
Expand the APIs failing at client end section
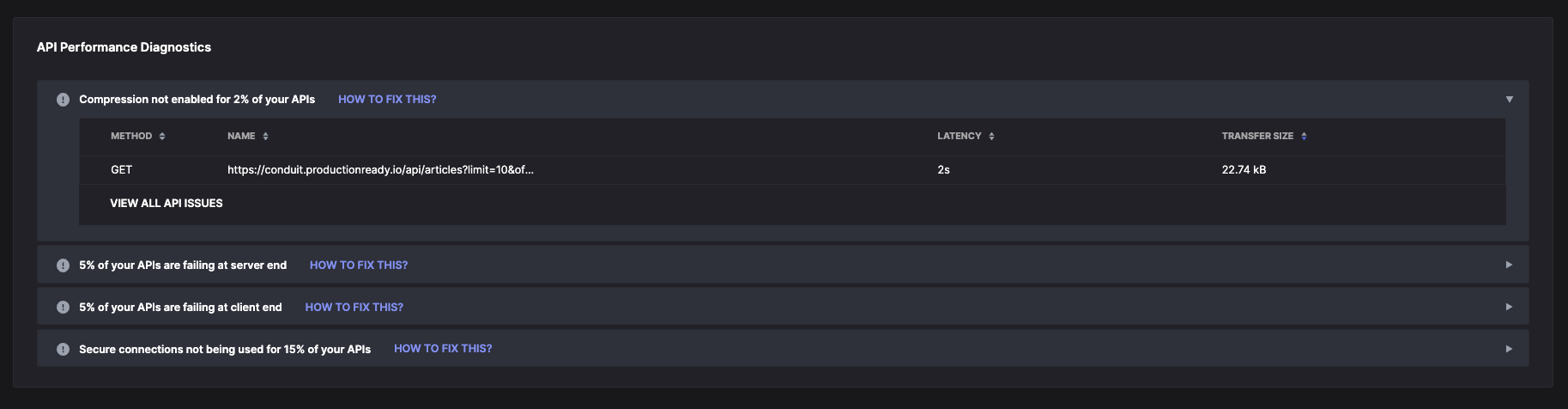tap(1509, 307)
